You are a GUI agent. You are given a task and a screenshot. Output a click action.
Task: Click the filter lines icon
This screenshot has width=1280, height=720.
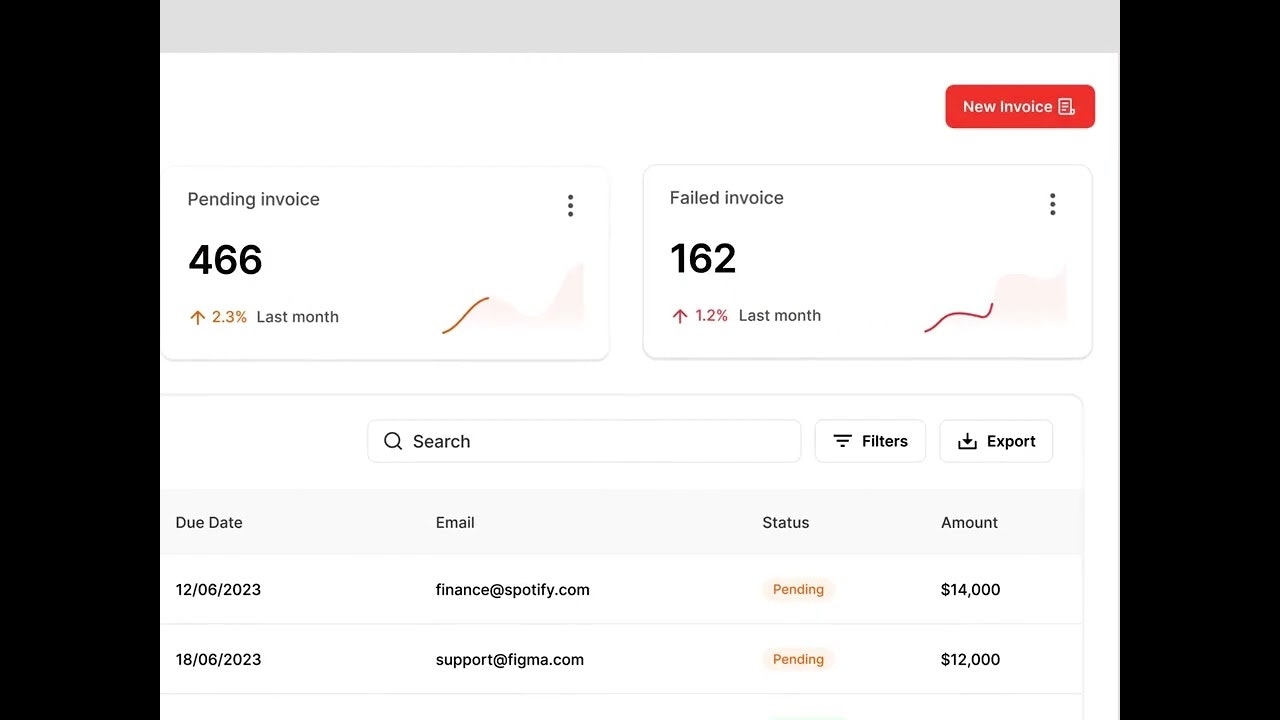[842, 441]
